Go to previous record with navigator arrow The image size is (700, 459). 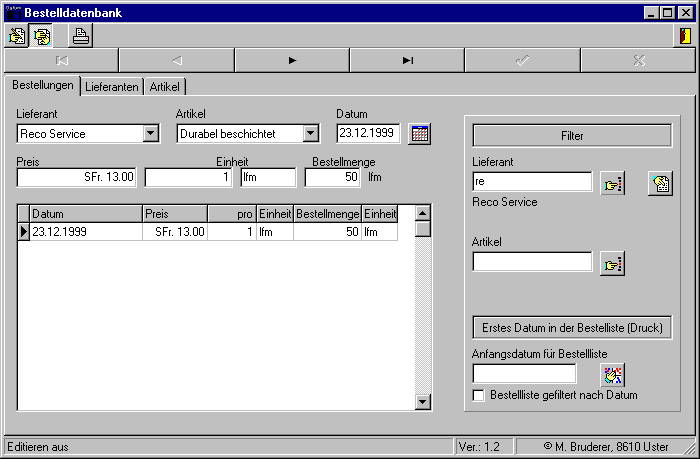(x=177, y=60)
